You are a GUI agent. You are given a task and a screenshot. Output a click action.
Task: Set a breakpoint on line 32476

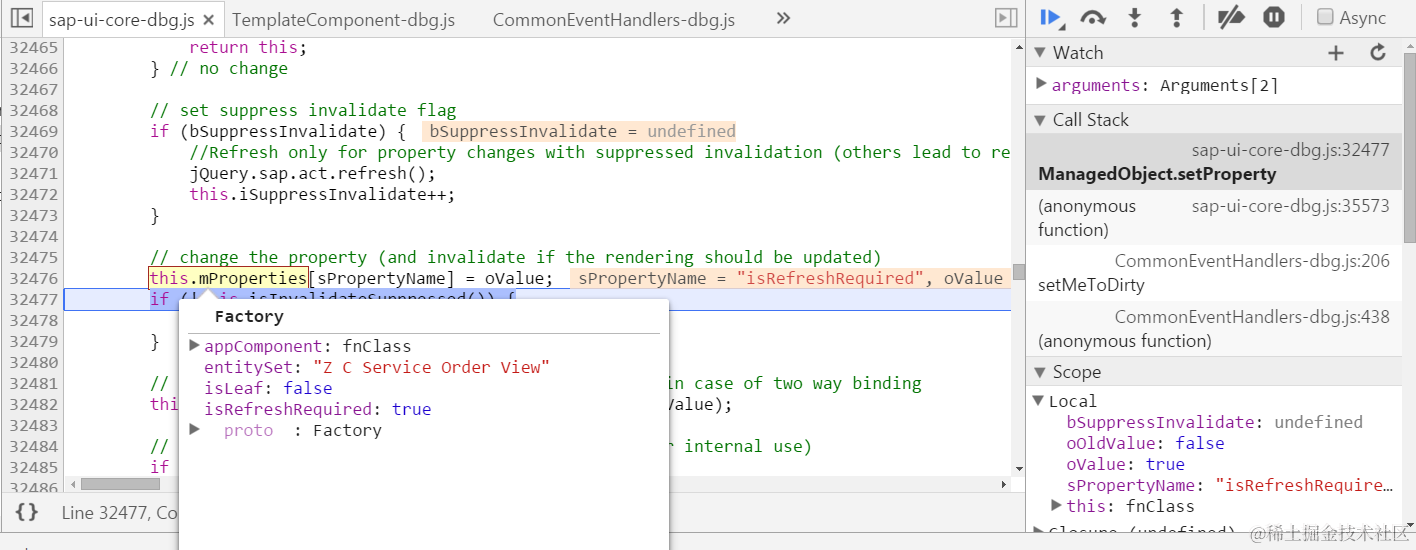(34, 278)
